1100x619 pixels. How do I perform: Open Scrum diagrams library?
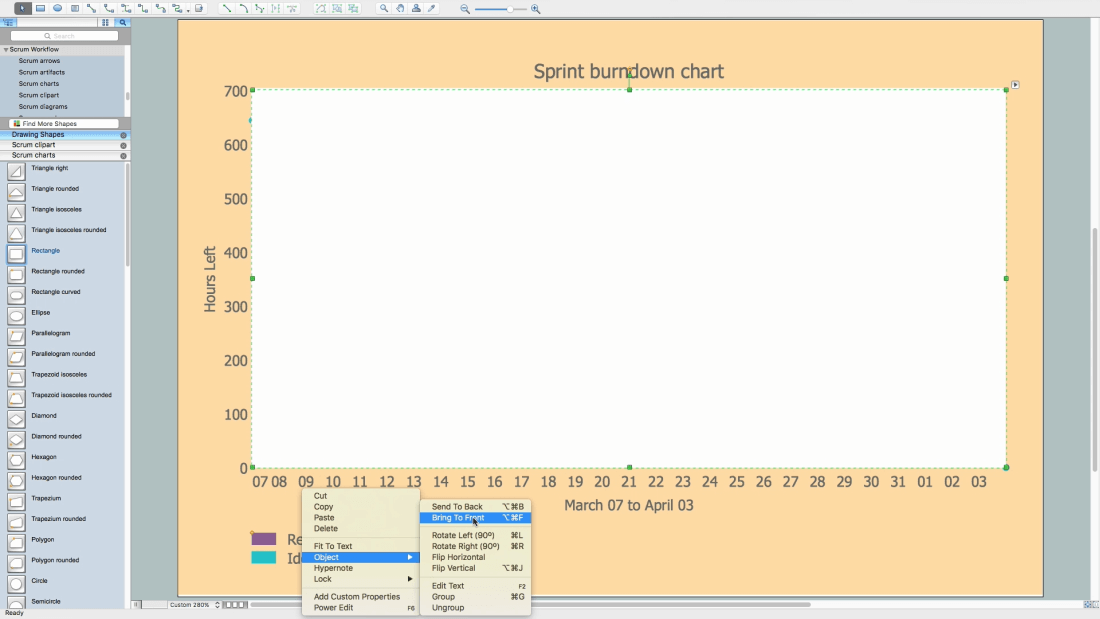[x=43, y=106]
